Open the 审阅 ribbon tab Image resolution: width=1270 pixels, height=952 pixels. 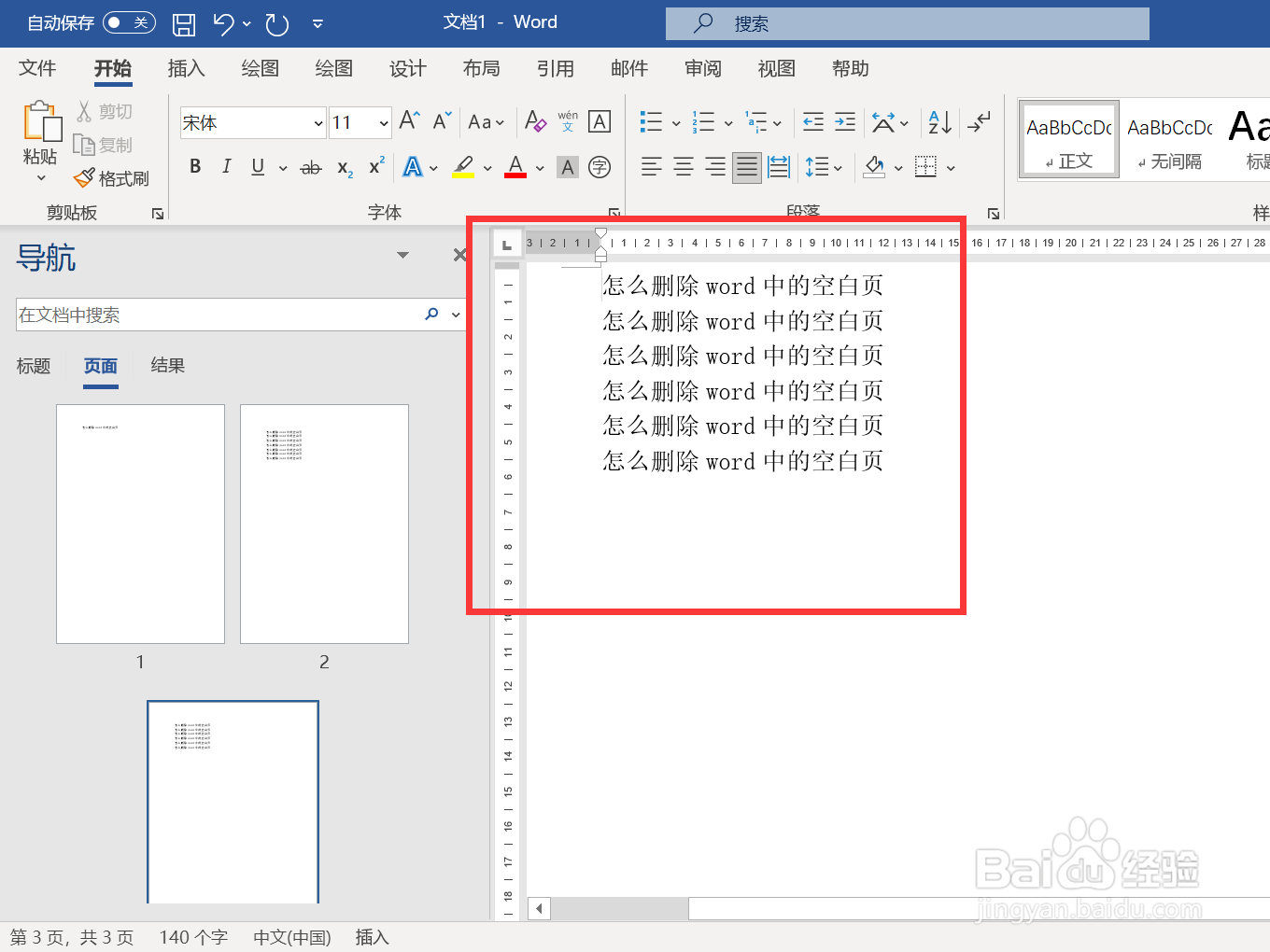702,68
